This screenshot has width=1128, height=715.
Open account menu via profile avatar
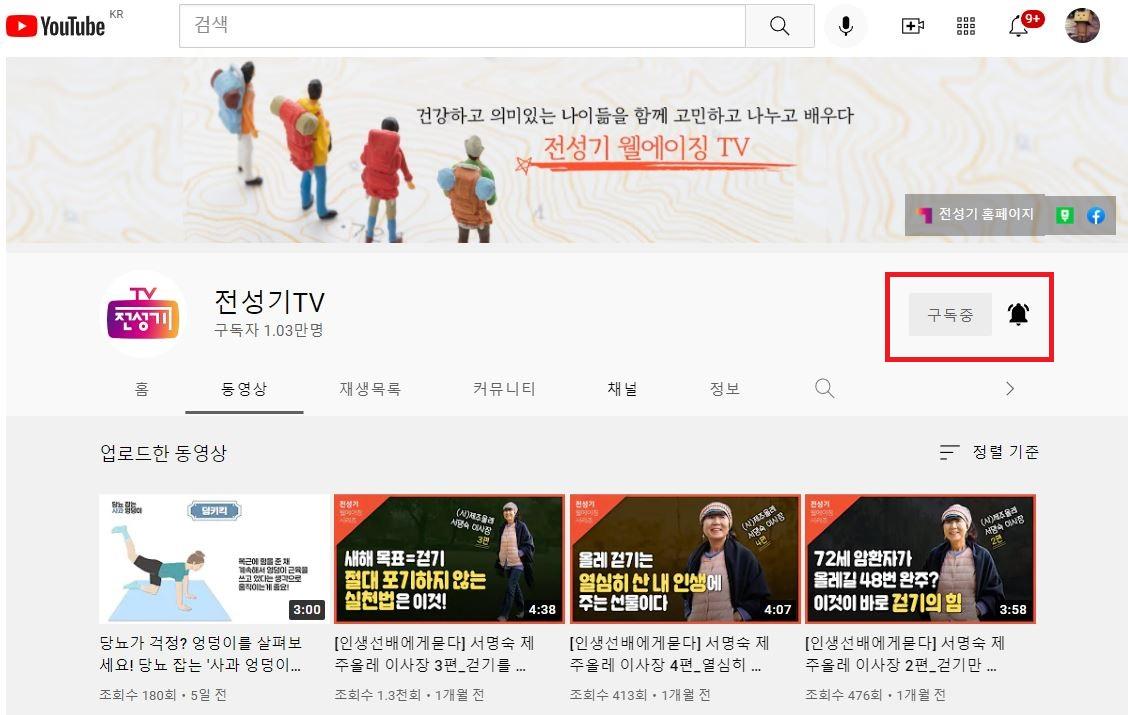[1083, 26]
